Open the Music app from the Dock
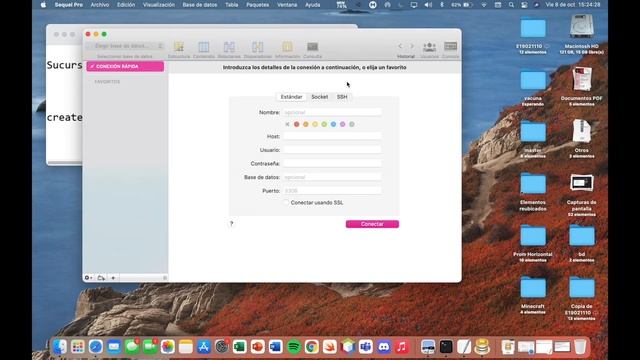The image size is (640, 360). coord(401,347)
